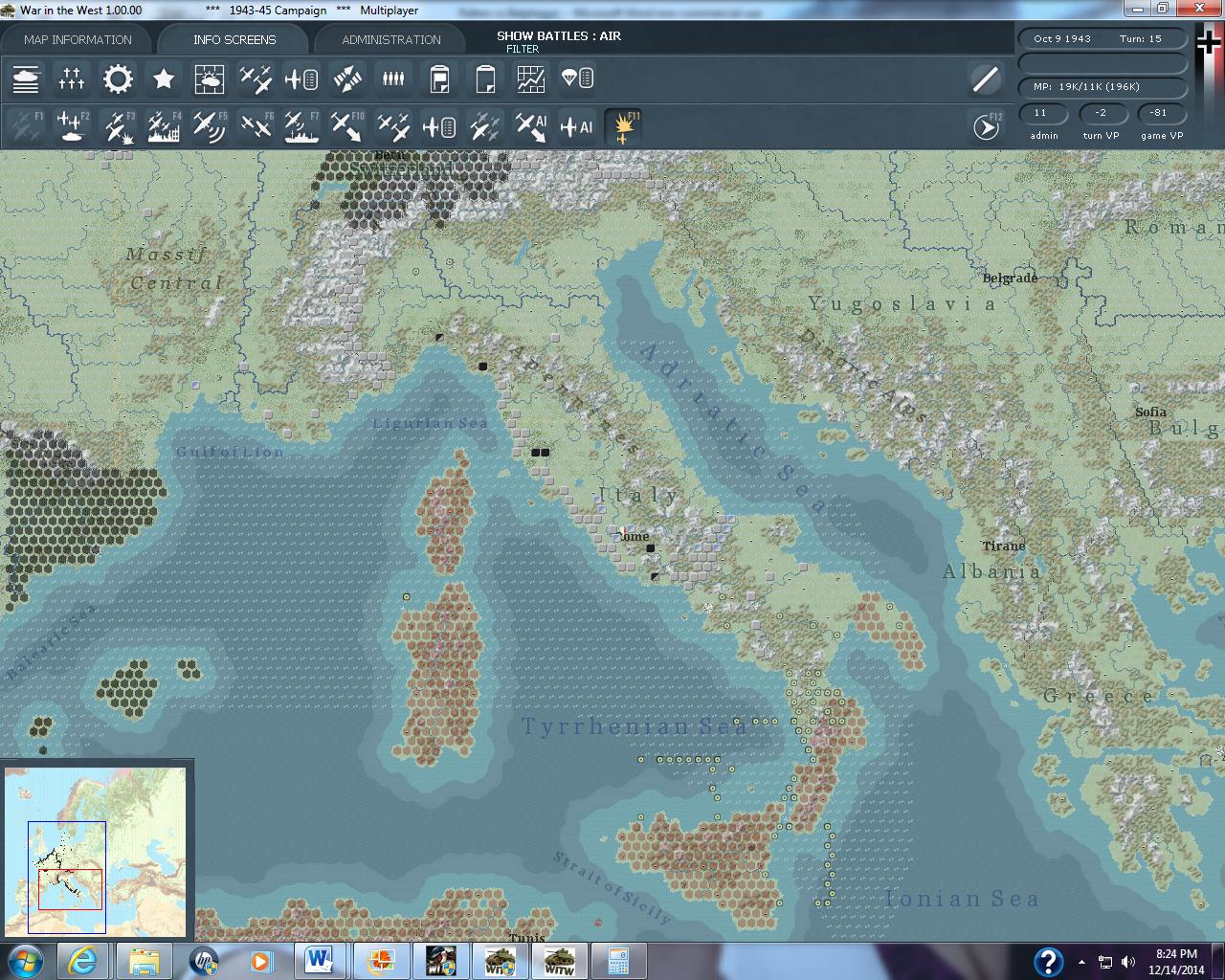Click the plane with list icon in lower toolbar

[x=439, y=126]
